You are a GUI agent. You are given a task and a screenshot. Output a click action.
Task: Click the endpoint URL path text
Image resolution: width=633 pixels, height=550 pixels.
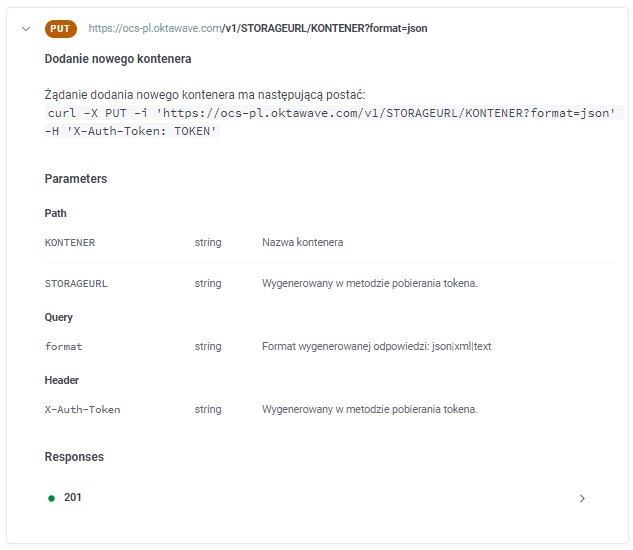pos(258,28)
